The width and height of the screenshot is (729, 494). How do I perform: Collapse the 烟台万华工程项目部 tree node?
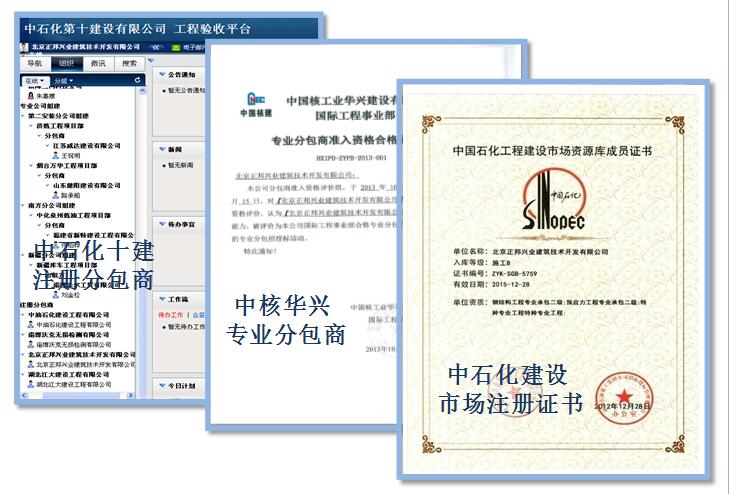click(31, 165)
